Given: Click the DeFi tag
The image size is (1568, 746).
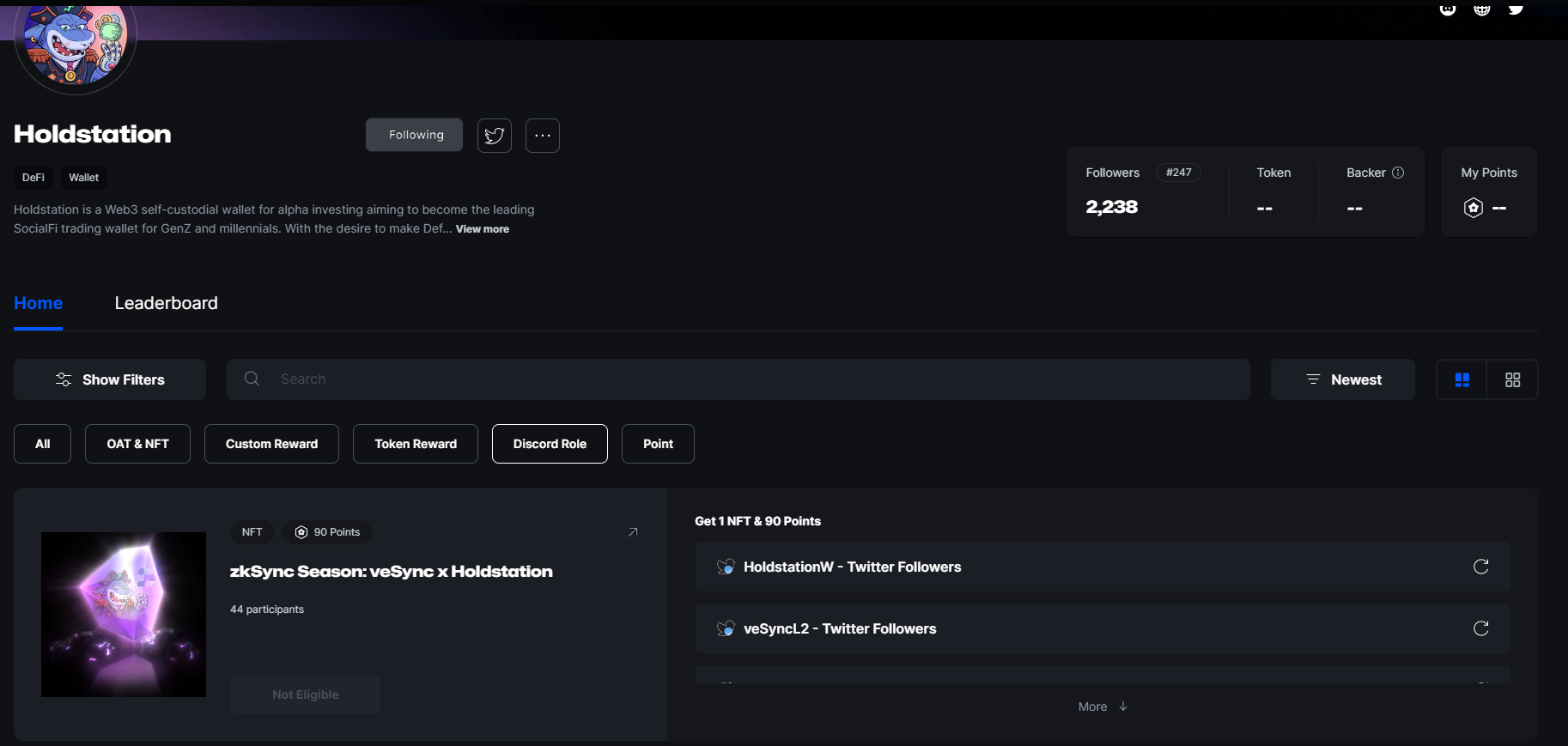Looking at the screenshot, I should 33,178.
